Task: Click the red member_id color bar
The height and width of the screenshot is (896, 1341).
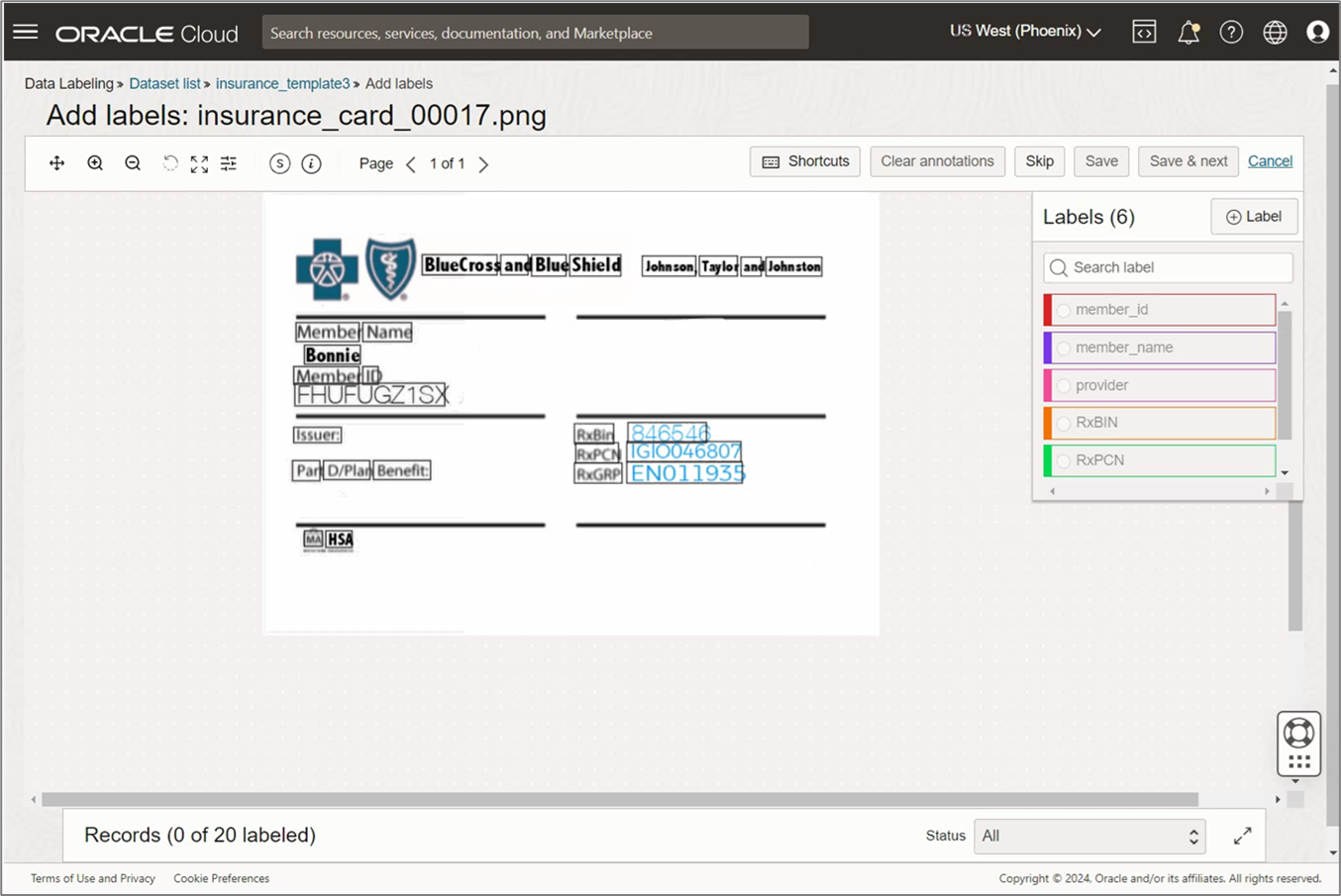Action: [x=1047, y=310]
